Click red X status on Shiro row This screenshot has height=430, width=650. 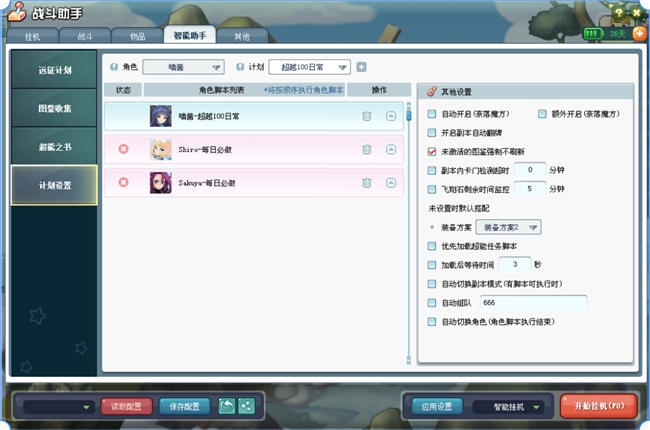point(124,149)
